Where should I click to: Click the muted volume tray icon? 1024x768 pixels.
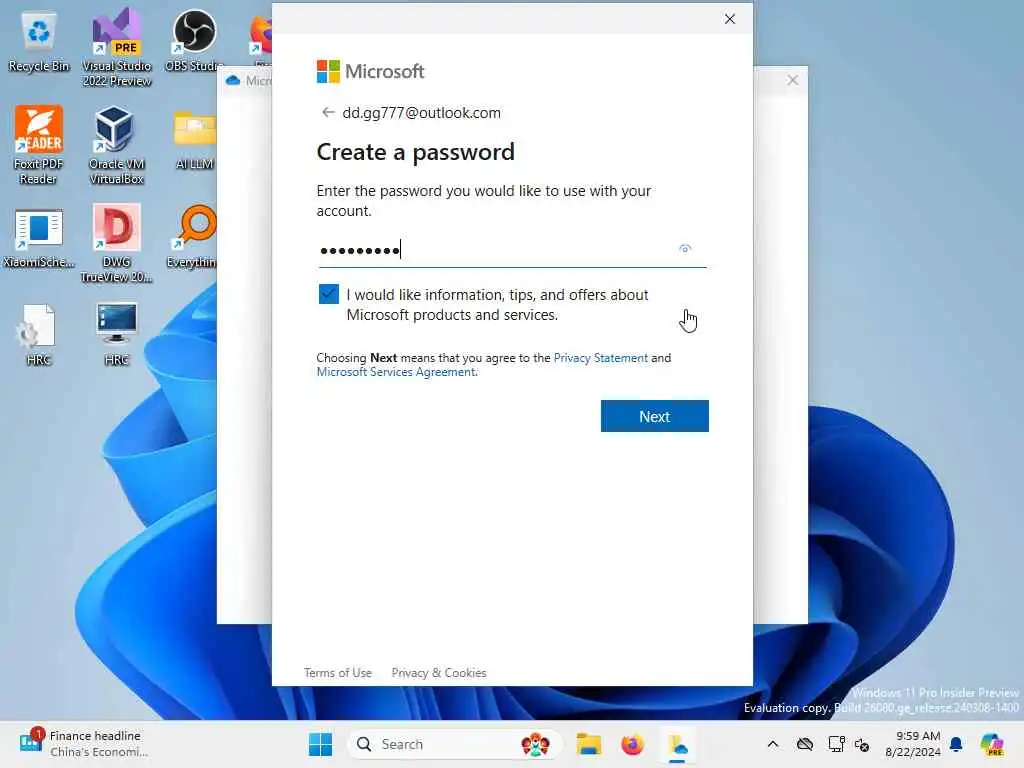tap(862, 744)
